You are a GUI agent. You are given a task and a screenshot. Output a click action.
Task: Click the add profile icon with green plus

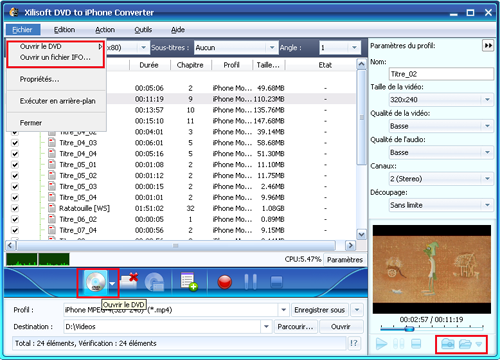tap(189, 282)
